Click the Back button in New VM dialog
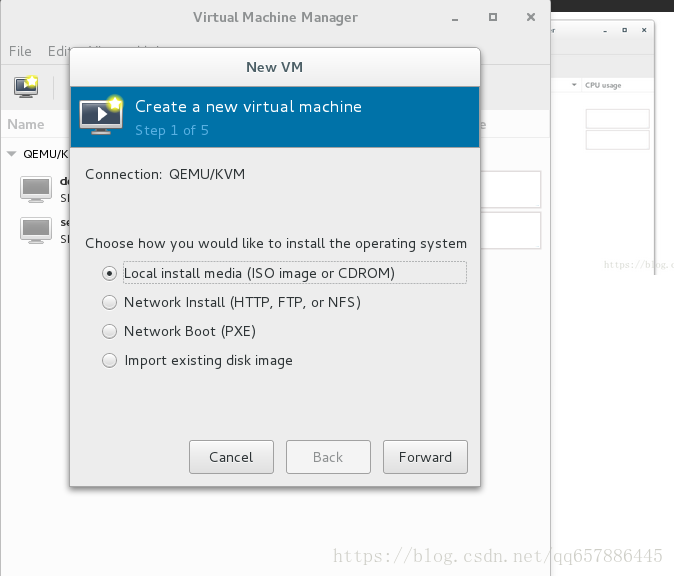Viewport: 674px width, 576px height. [x=328, y=457]
